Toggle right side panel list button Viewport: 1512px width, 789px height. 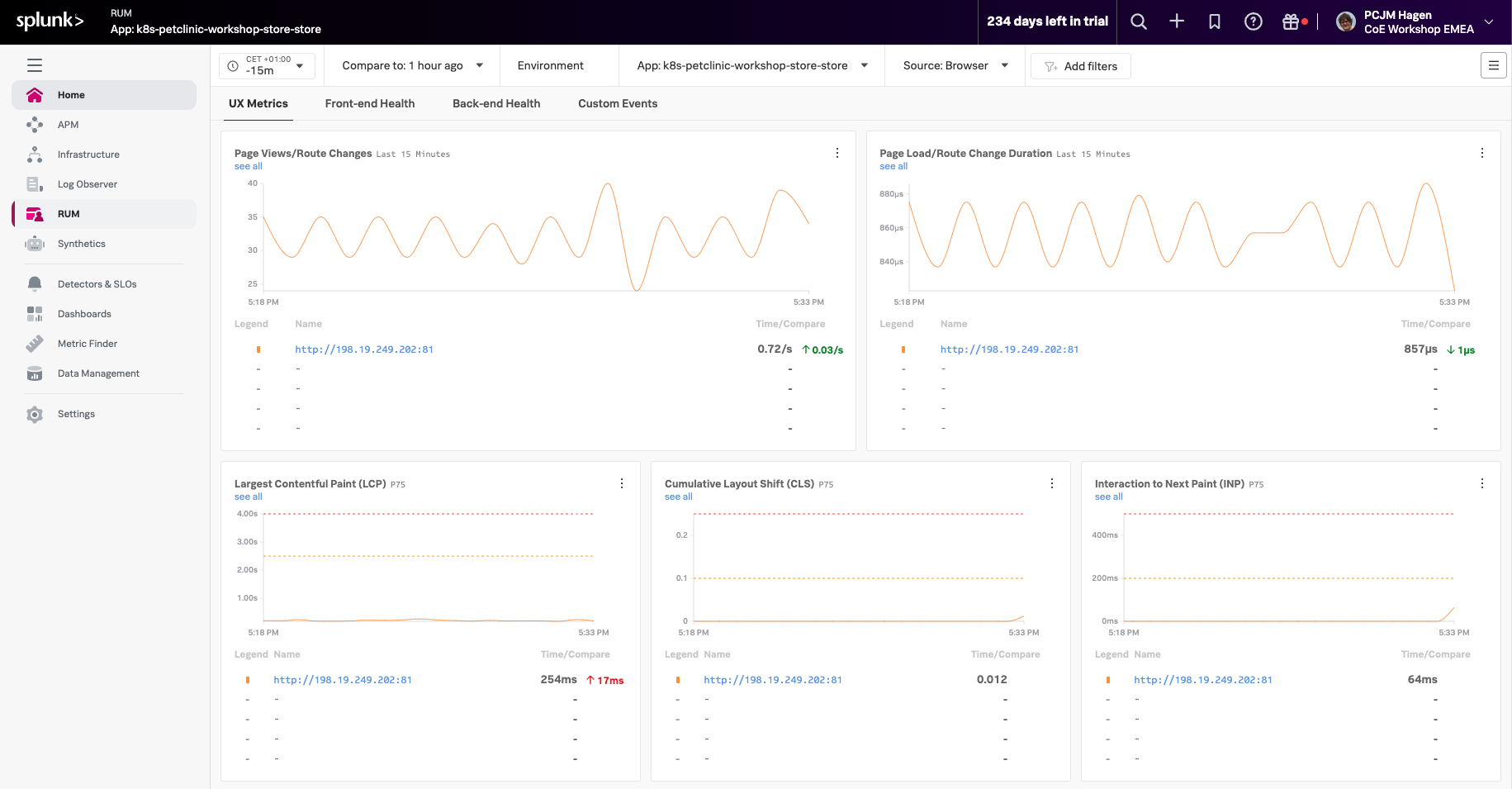1493,66
